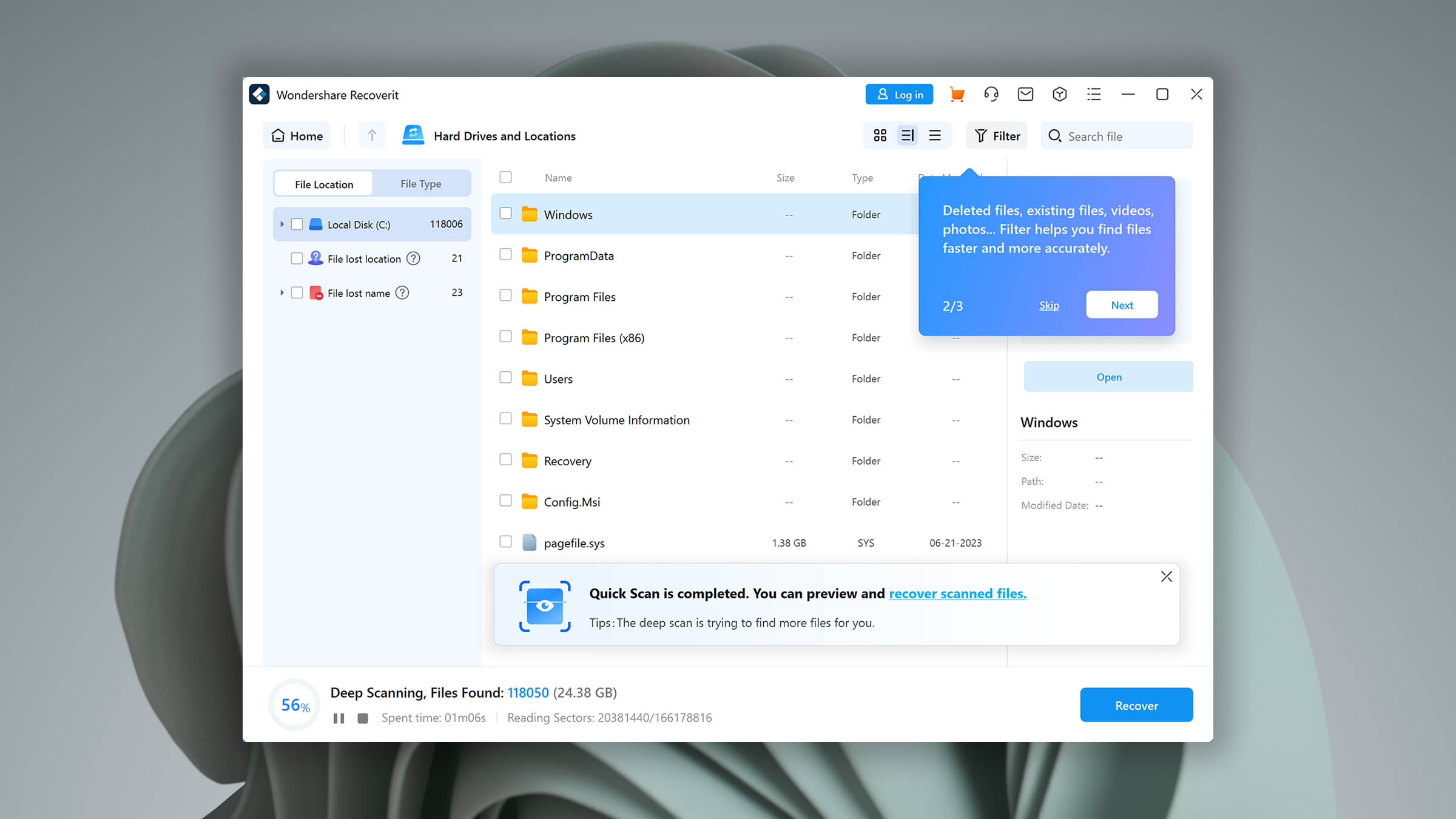Screen dimensions: 1456x819
Task: Click the 1.38 GB size cell
Action: pos(789,543)
